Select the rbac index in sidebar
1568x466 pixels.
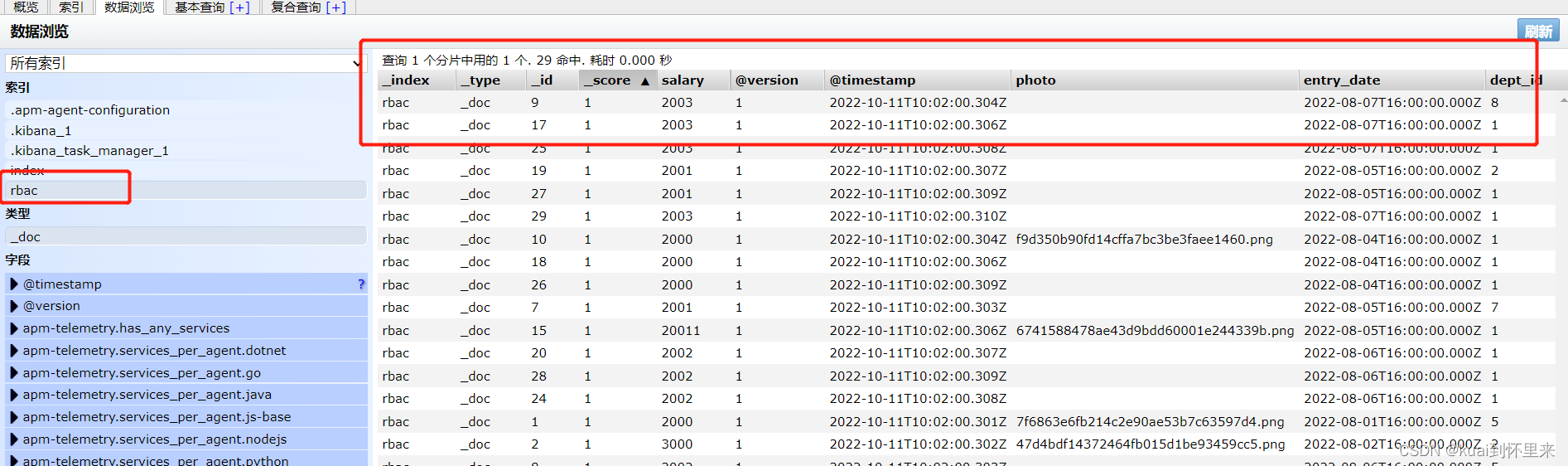186,190
